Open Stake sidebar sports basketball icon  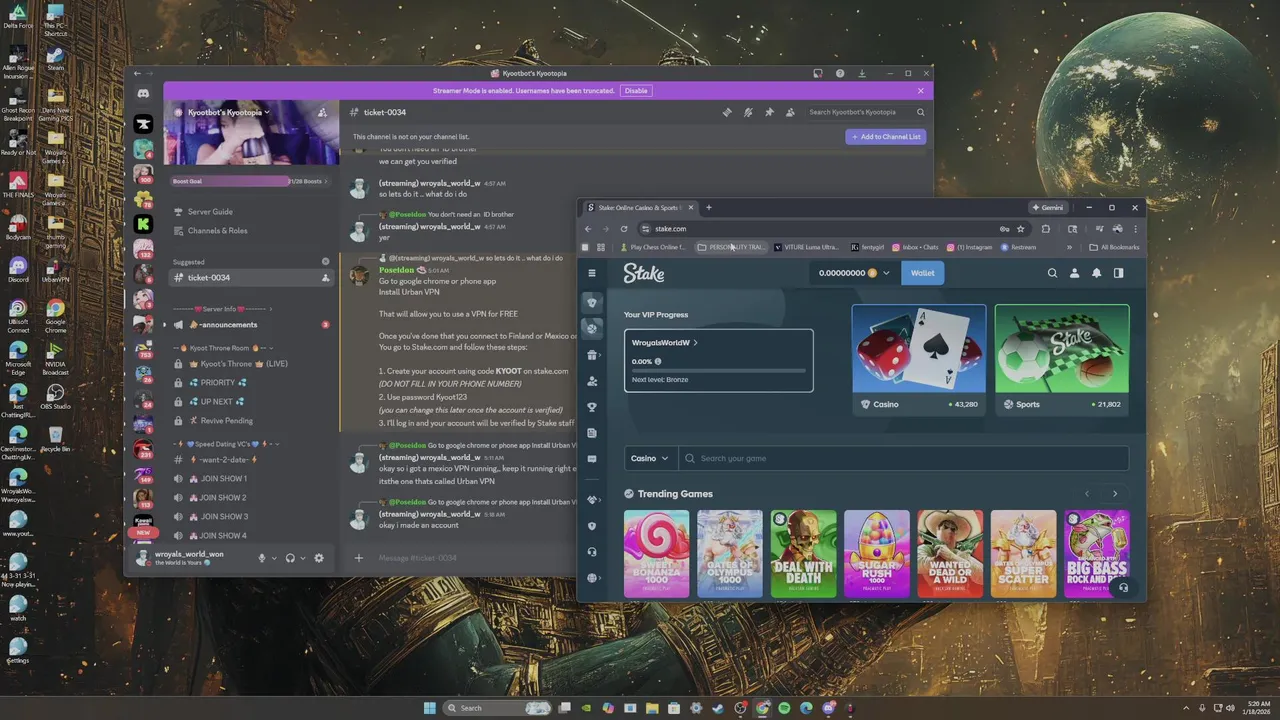[x=592, y=328]
